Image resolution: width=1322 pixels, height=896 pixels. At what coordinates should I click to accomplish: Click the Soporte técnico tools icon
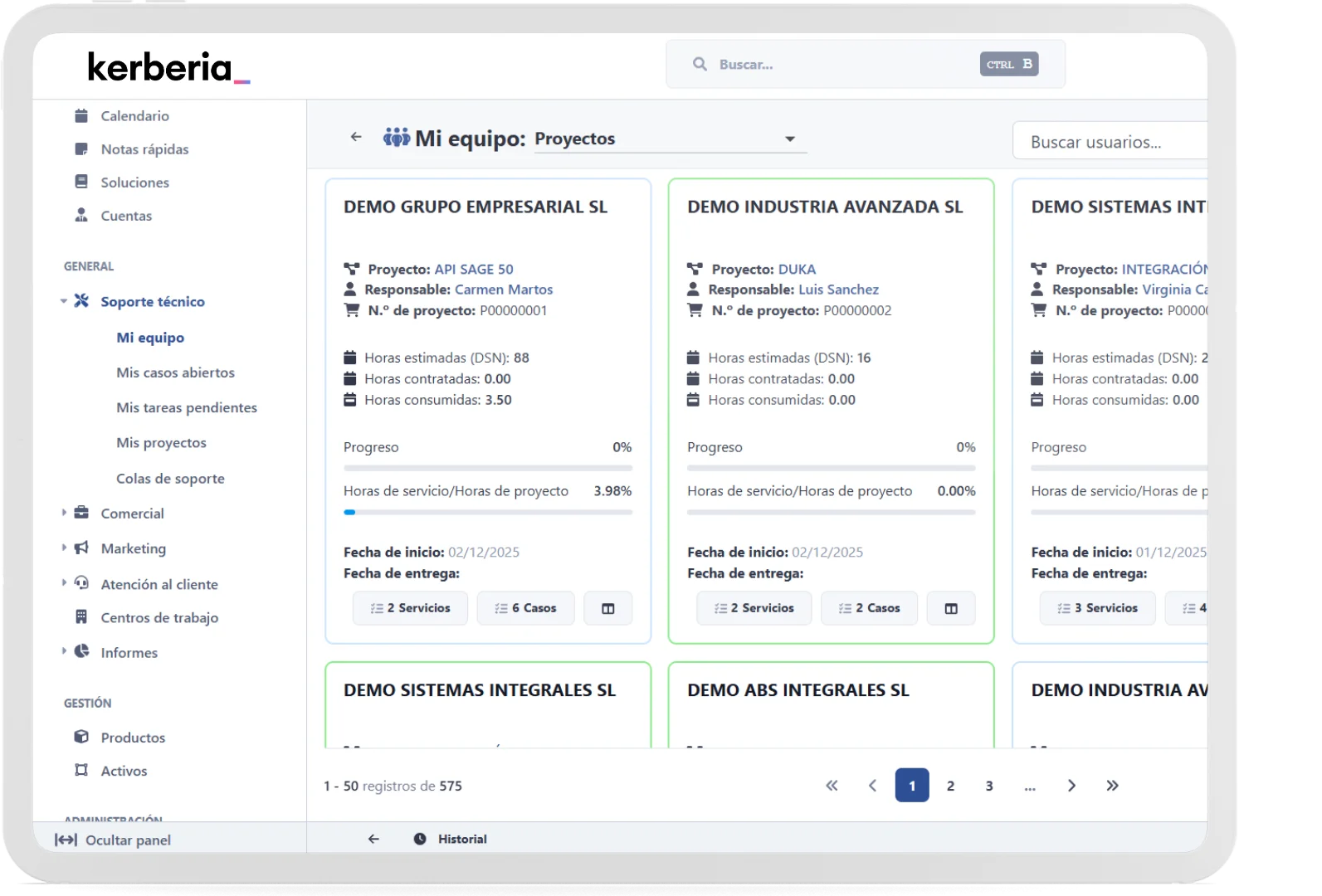pyautogui.click(x=81, y=300)
